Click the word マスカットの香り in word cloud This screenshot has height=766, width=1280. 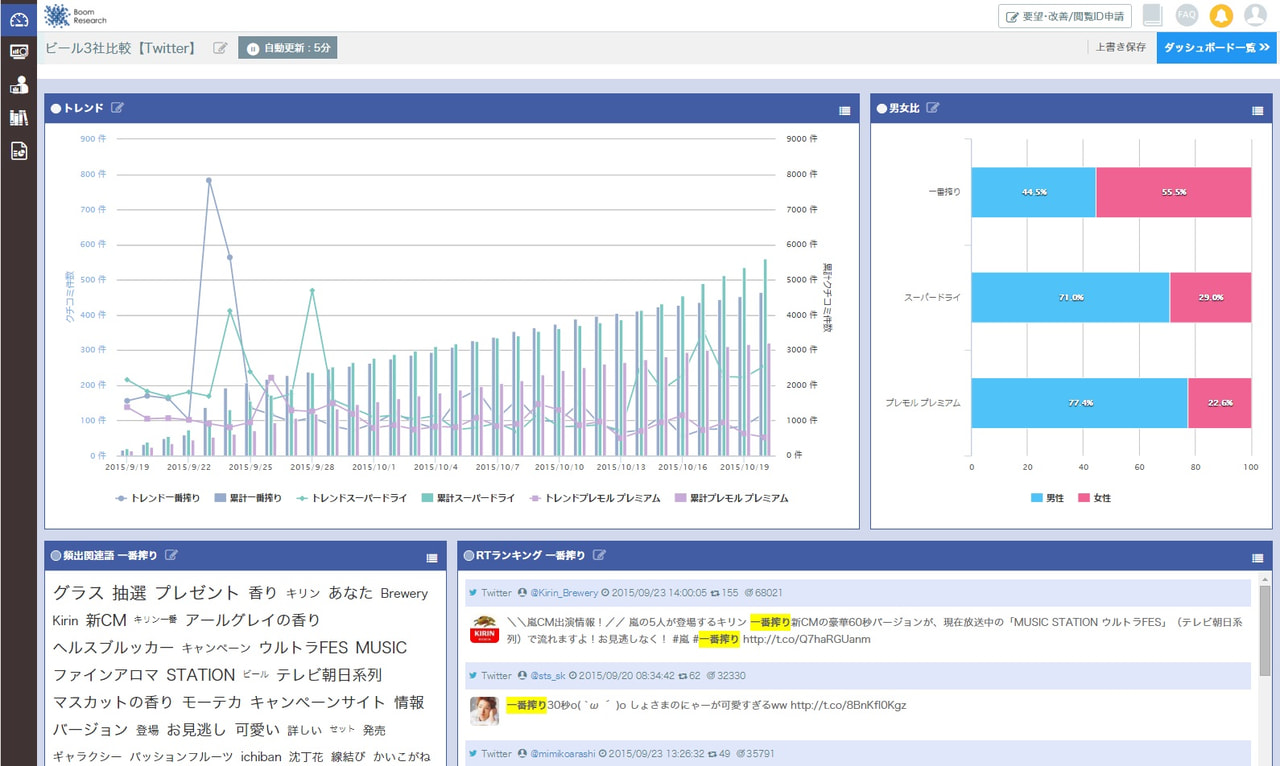pyautogui.click(x=113, y=702)
